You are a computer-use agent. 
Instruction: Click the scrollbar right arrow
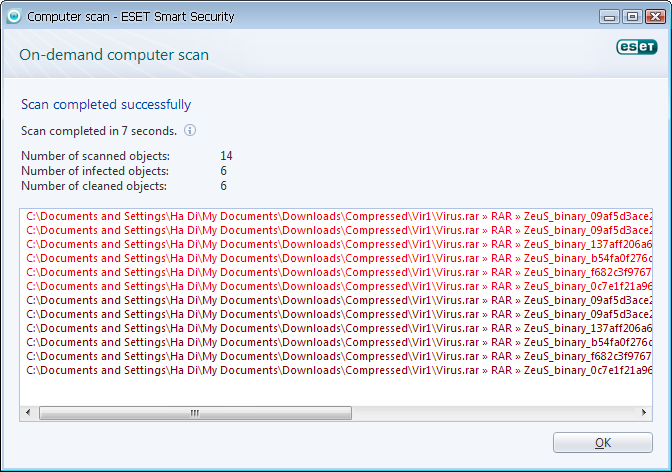pyautogui.click(x=644, y=413)
